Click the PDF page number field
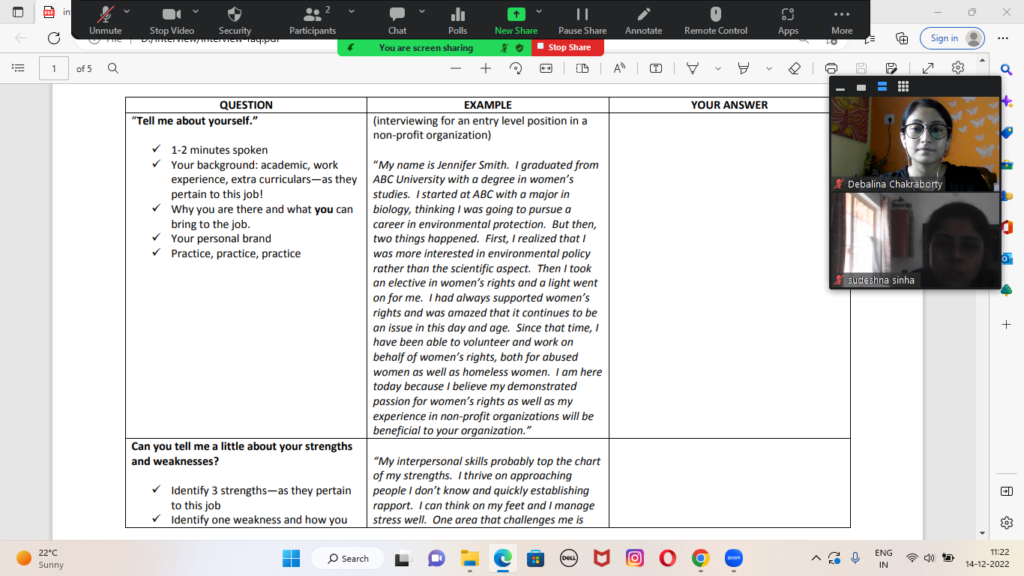Image resolution: width=1024 pixels, height=576 pixels. click(53, 68)
